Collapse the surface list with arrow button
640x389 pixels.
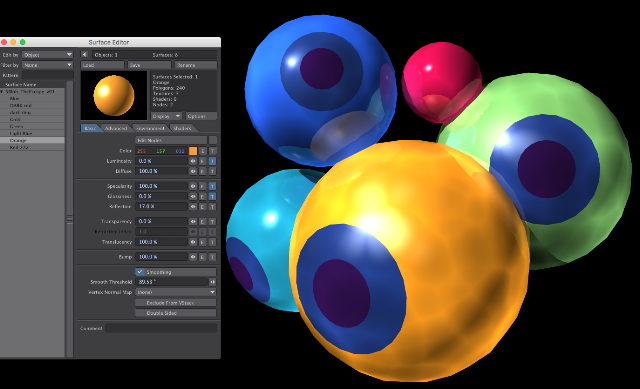[84, 54]
